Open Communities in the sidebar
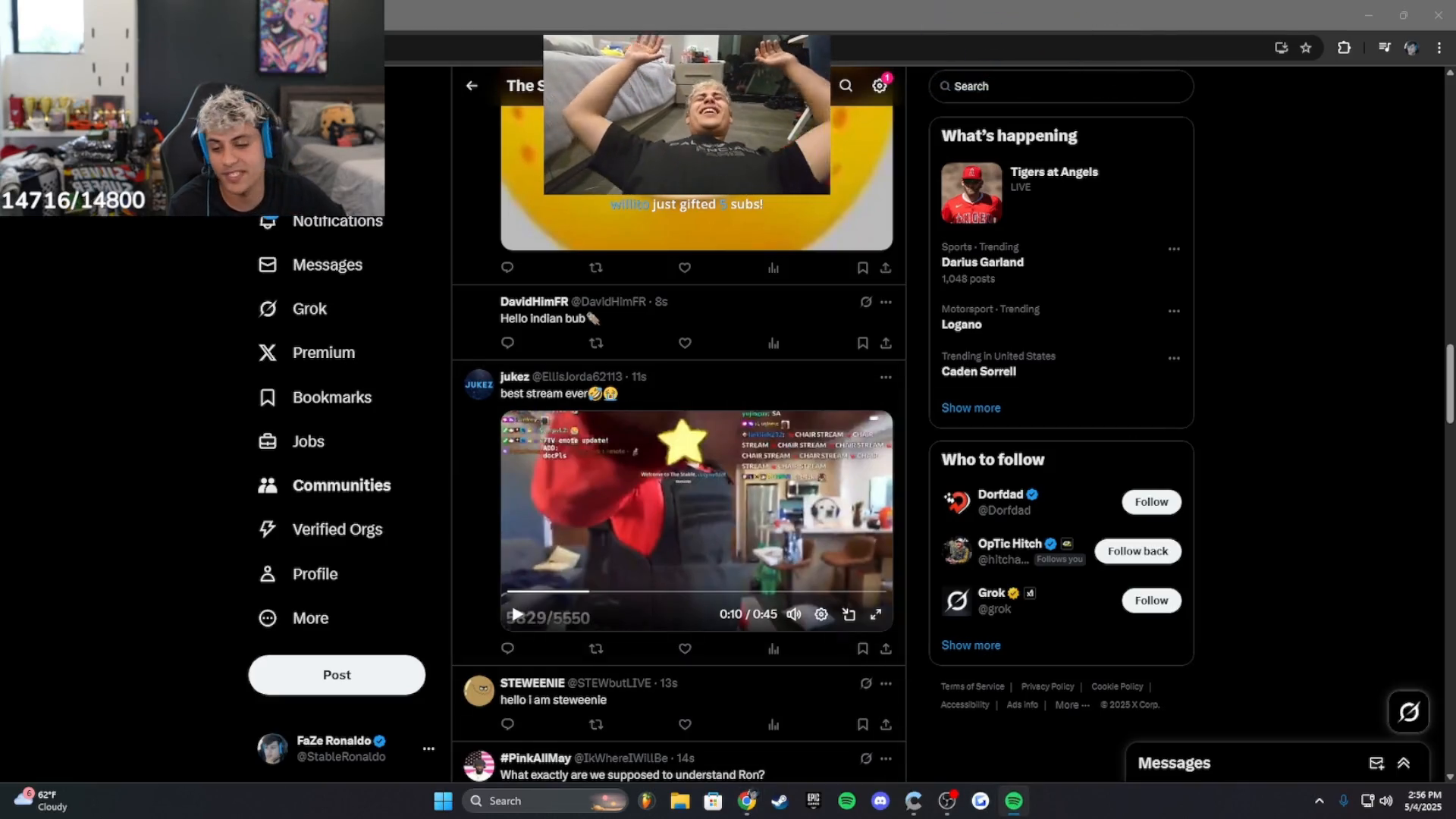 pyautogui.click(x=340, y=485)
